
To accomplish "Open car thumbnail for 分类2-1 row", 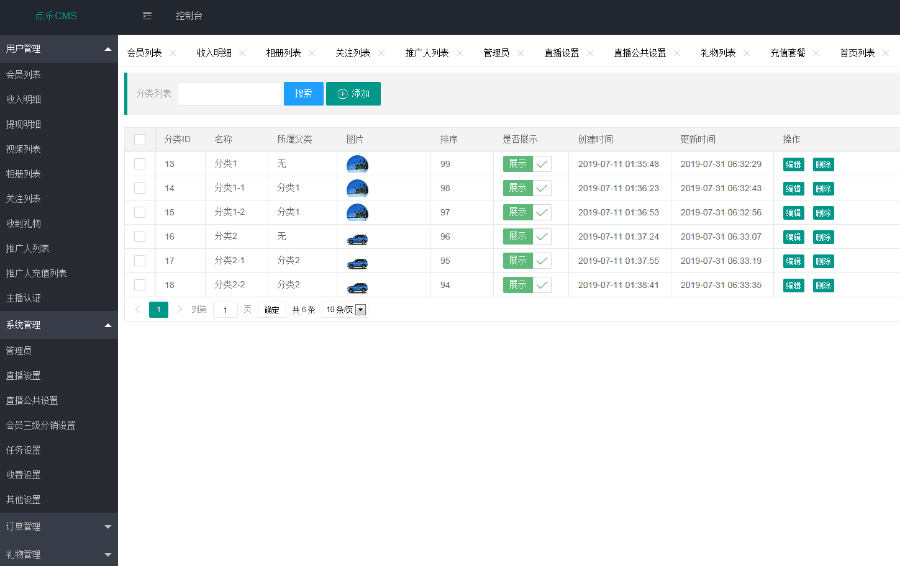I will (357, 263).
